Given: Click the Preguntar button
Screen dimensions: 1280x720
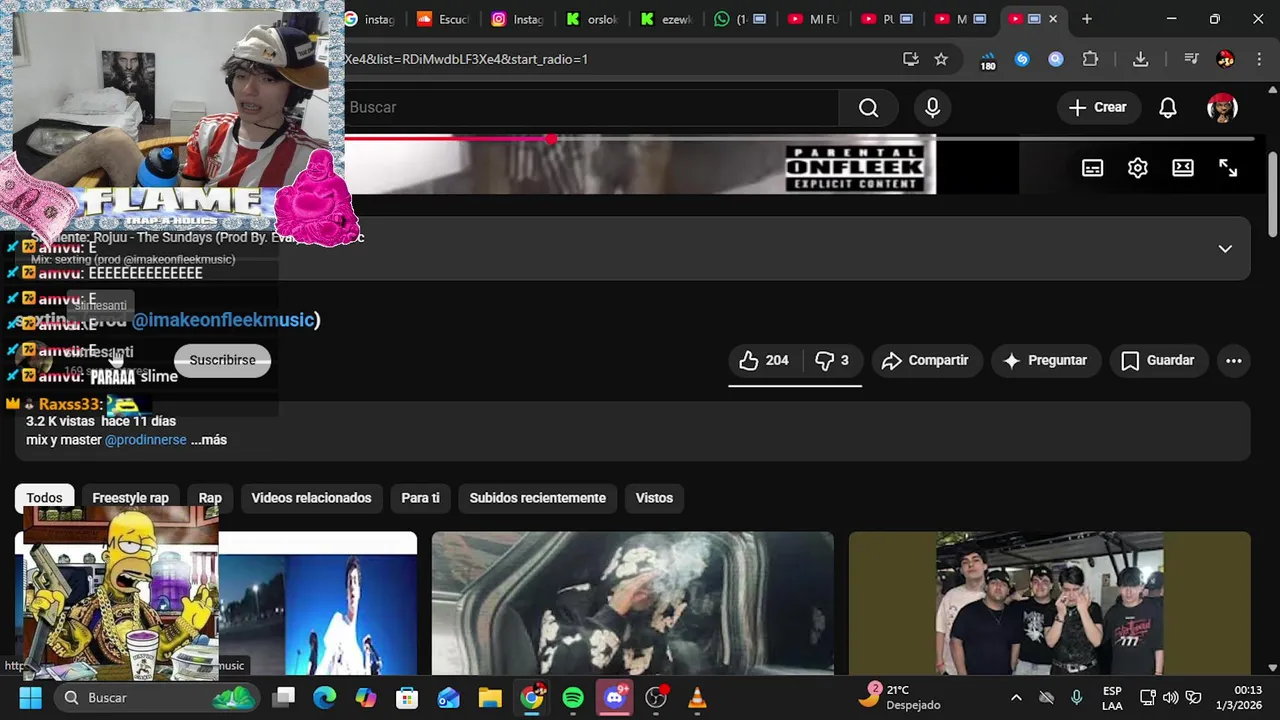Looking at the screenshot, I should pos(1046,360).
